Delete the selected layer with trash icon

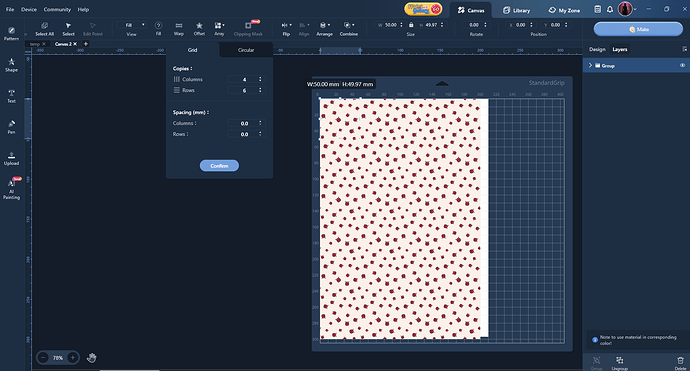[680, 363]
